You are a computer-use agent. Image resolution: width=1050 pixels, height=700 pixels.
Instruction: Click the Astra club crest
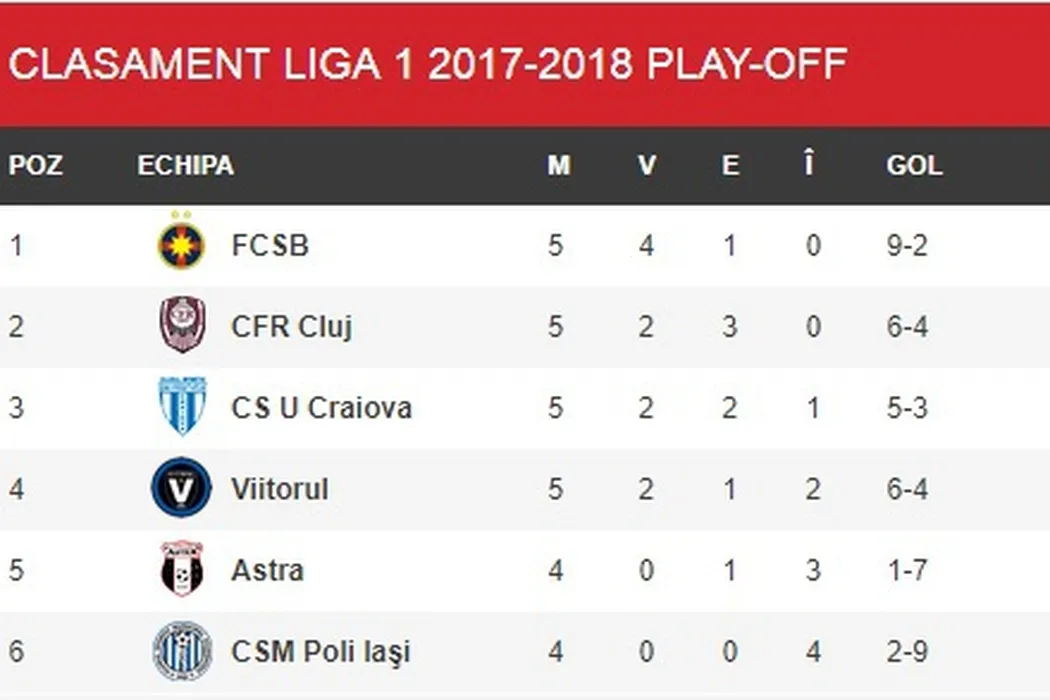(182, 570)
